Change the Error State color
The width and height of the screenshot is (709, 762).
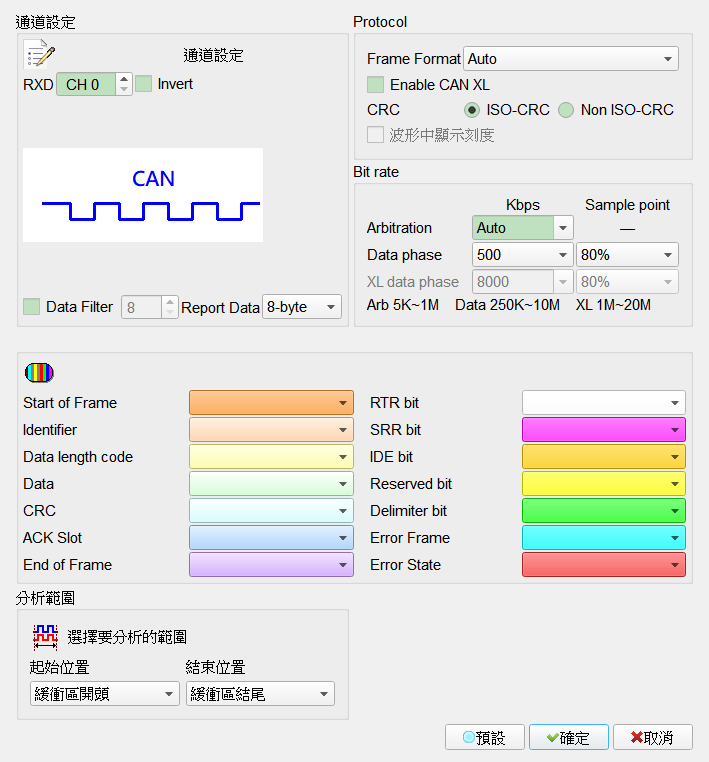[604, 565]
